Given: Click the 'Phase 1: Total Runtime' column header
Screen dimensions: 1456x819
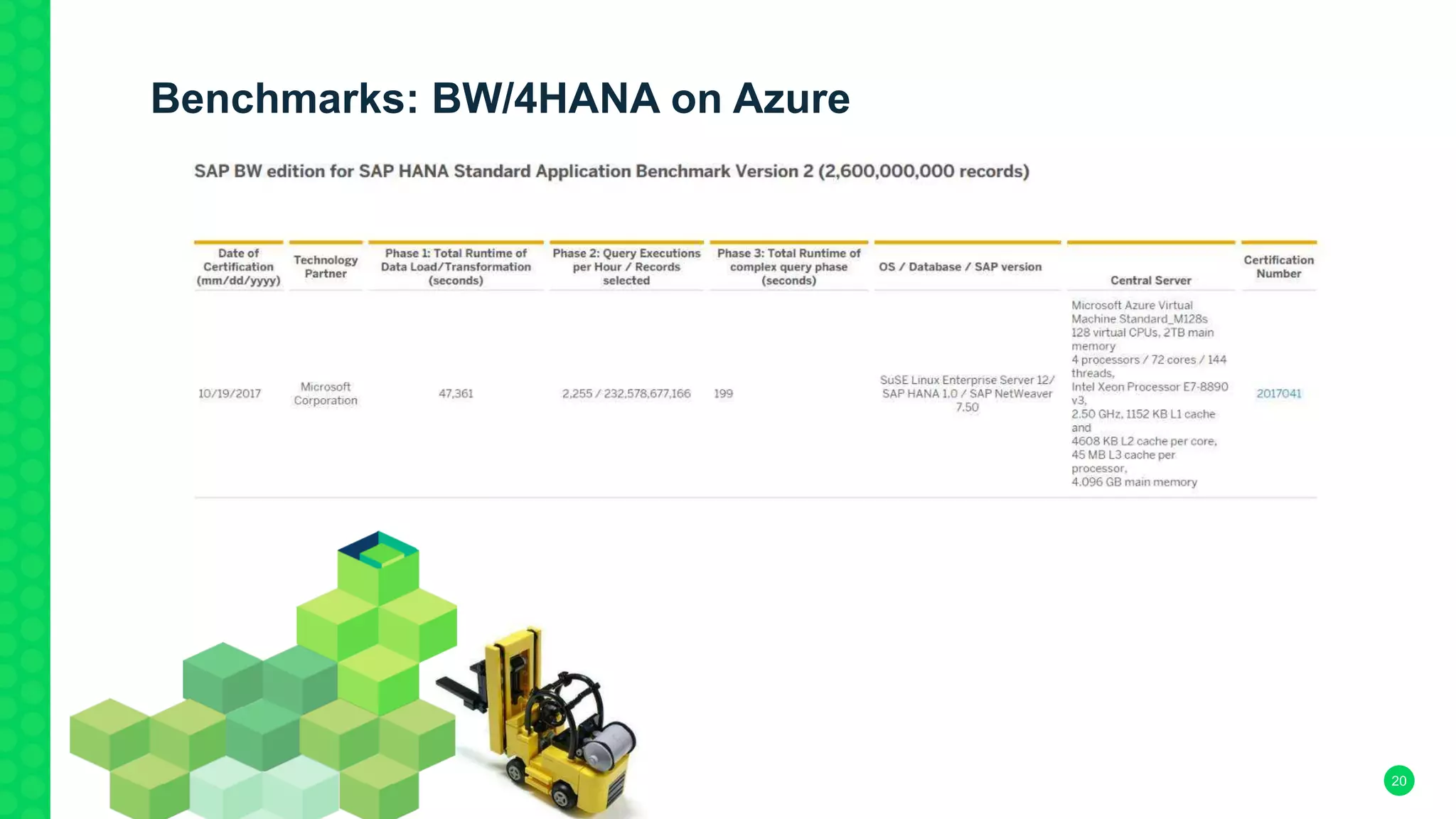Looking at the screenshot, I should point(456,267).
